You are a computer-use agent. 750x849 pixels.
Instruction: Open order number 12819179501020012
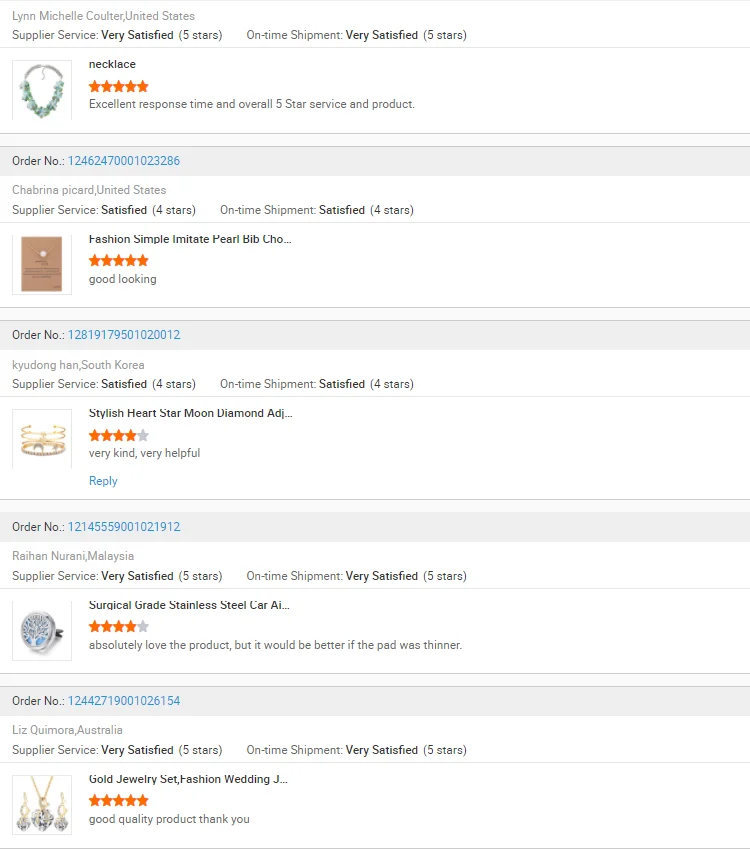tap(123, 335)
